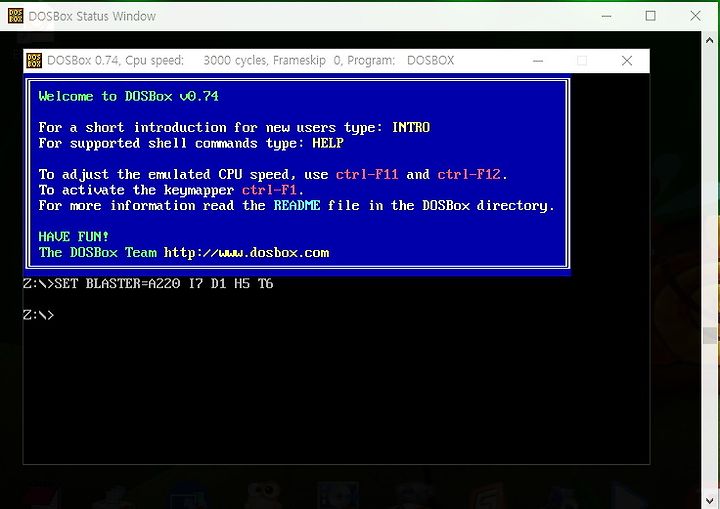Click the 'DOSBox 0.74, Cpu speed:' title text
This screenshot has height=509, width=720.
click(x=115, y=61)
